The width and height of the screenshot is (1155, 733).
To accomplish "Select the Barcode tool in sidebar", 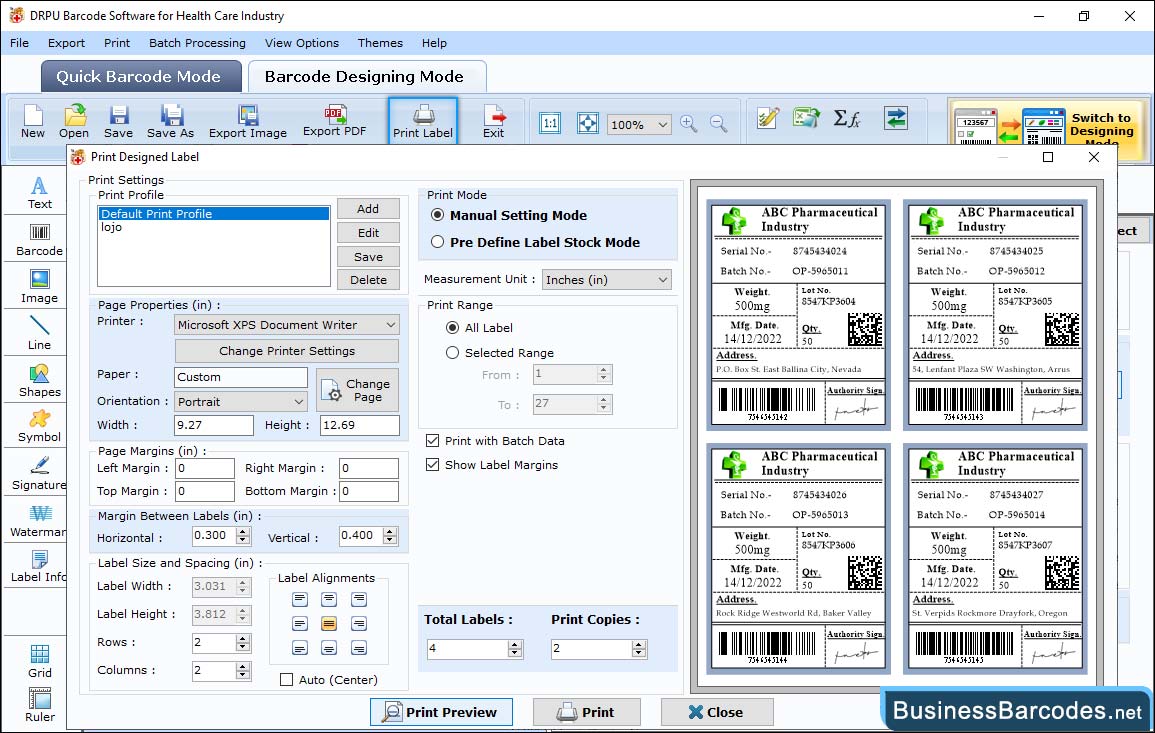I will click(x=39, y=240).
